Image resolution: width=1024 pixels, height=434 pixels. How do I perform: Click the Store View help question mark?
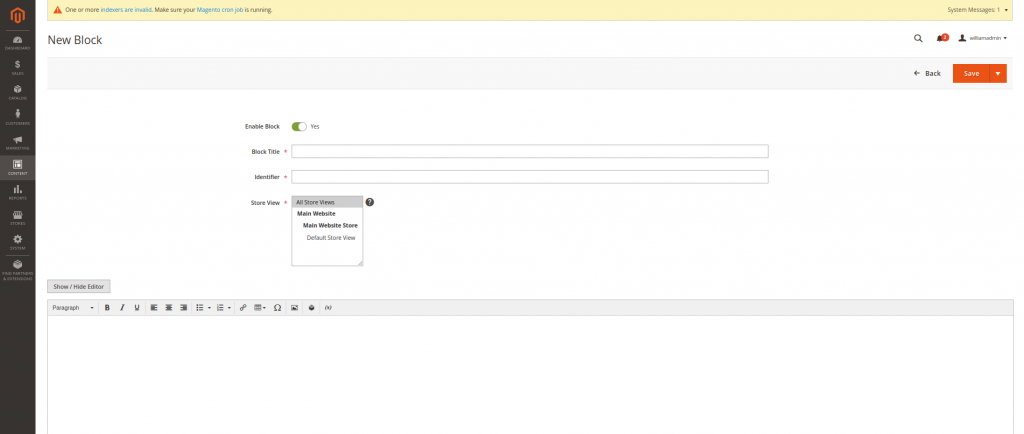tap(370, 202)
